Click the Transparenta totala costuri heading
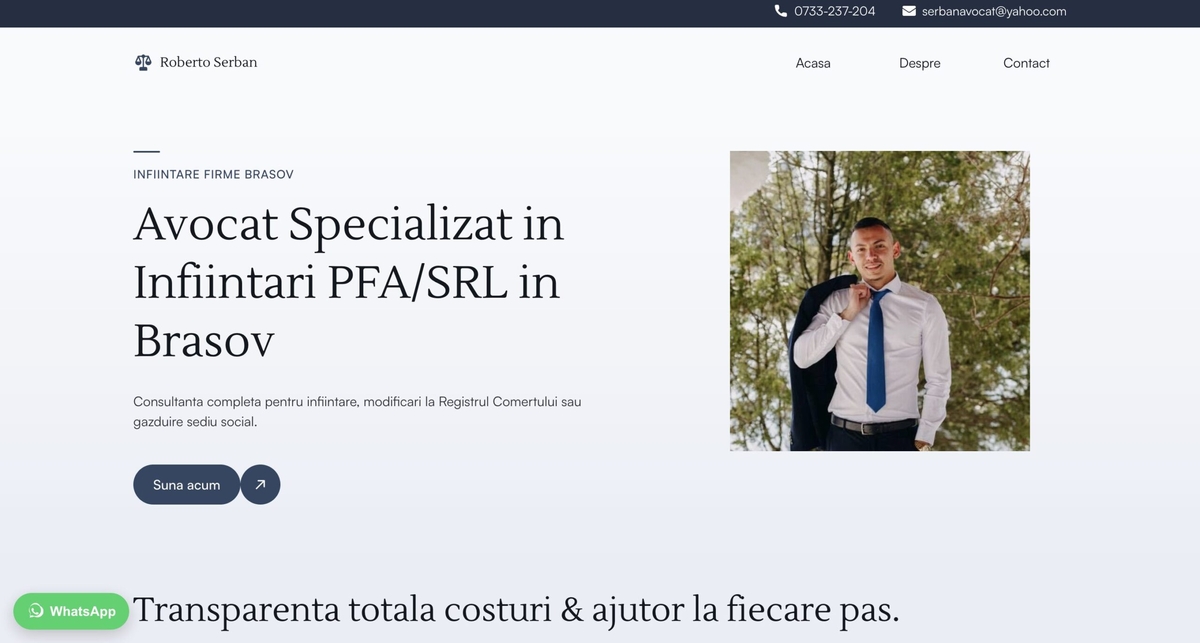This screenshot has height=643, width=1200. point(516,609)
